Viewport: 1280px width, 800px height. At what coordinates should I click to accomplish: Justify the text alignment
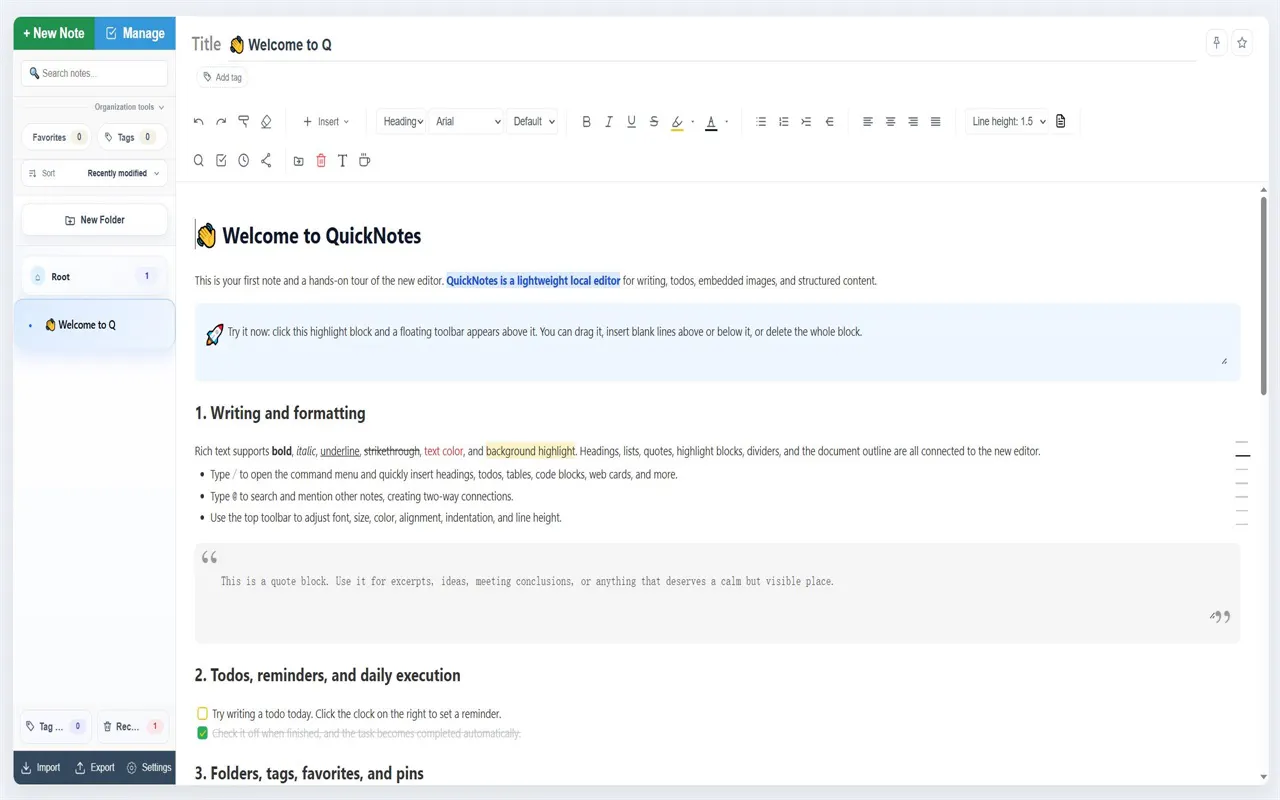click(x=936, y=122)
